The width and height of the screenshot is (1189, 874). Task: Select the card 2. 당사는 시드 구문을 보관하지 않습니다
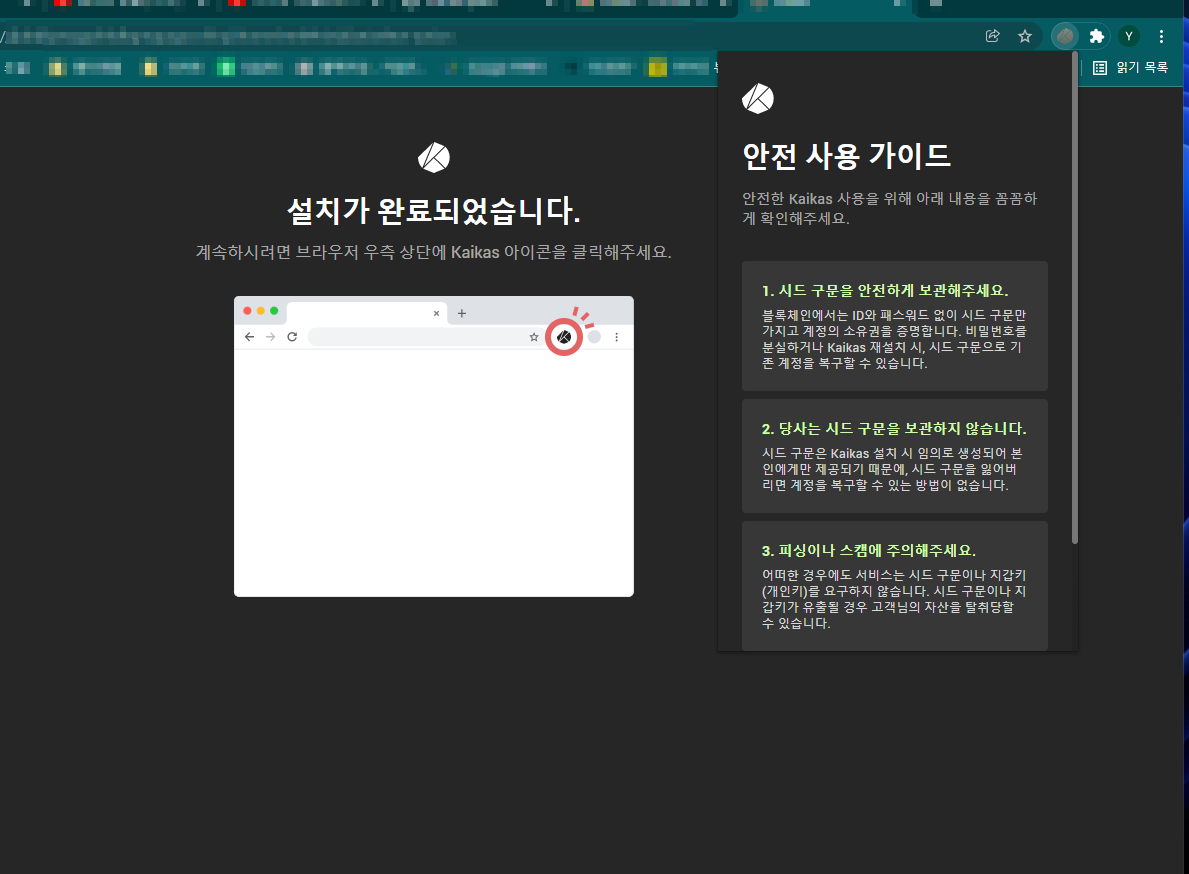[x=895, y=456]
